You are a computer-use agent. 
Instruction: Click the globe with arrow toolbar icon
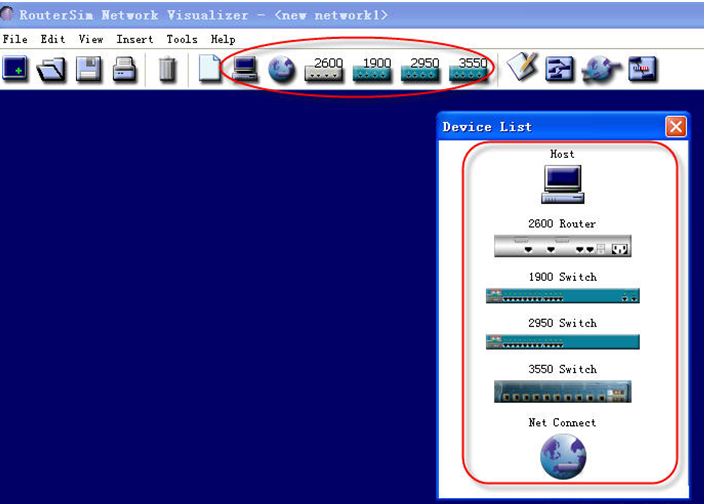[x=601, y=70]
